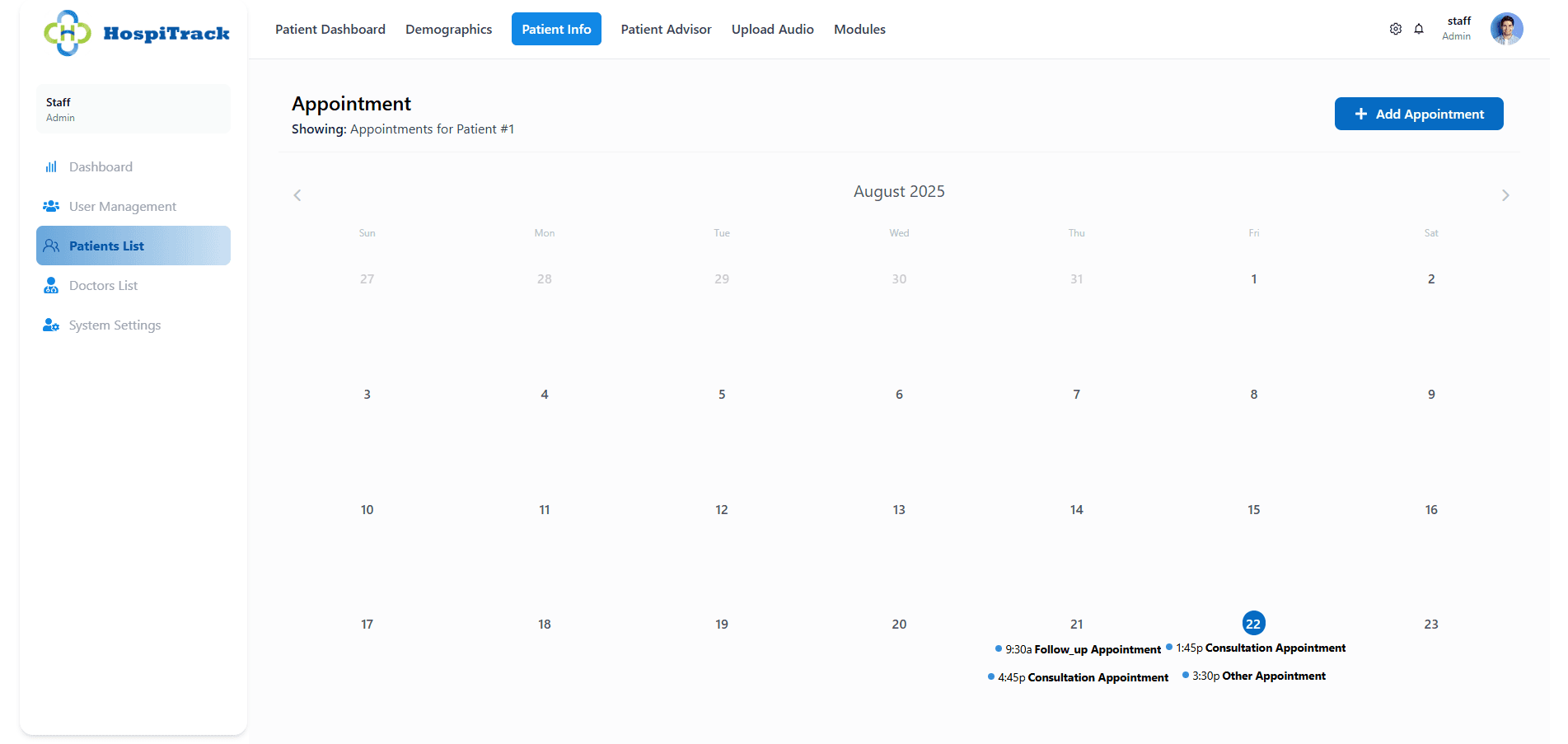Open the Patient Advisor tab
The width and height of the screenshot is (1568, 744).
(x=666, y=30)
